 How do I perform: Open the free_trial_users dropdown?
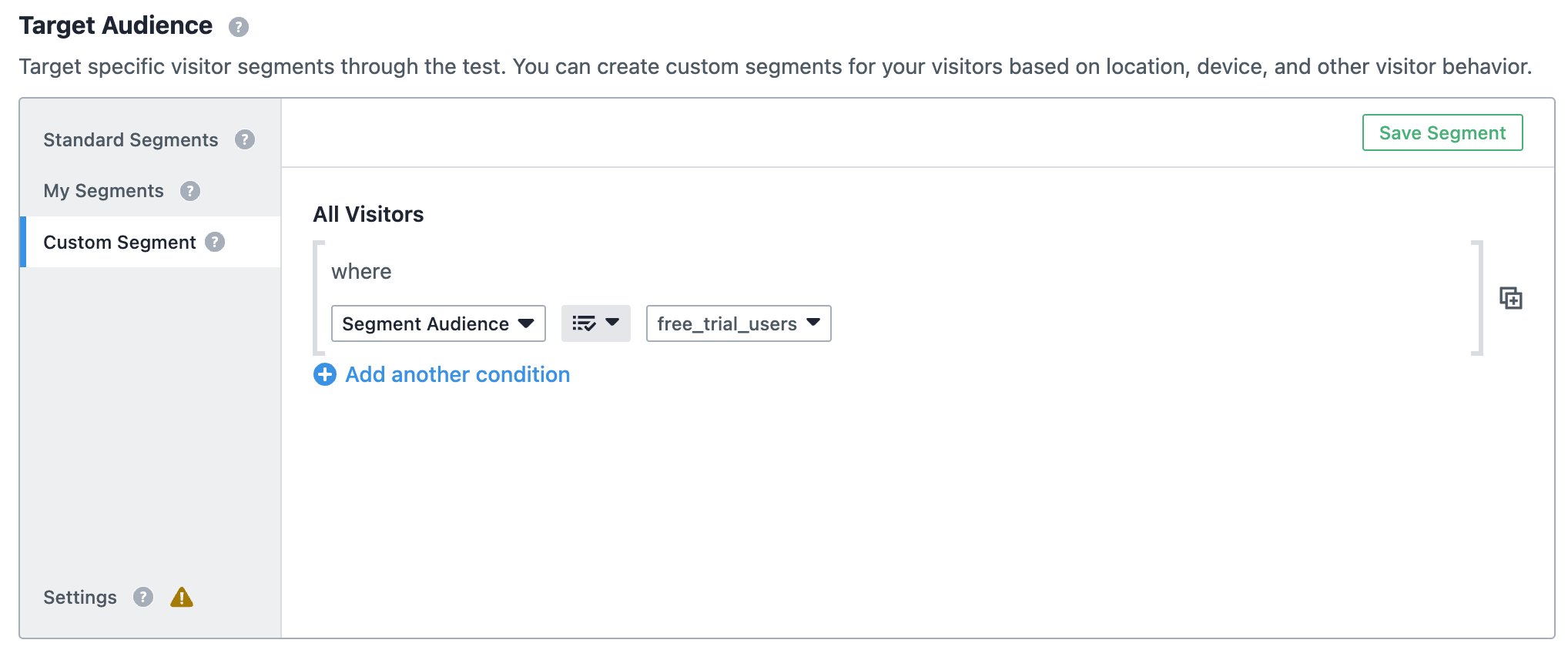(739, 323)
